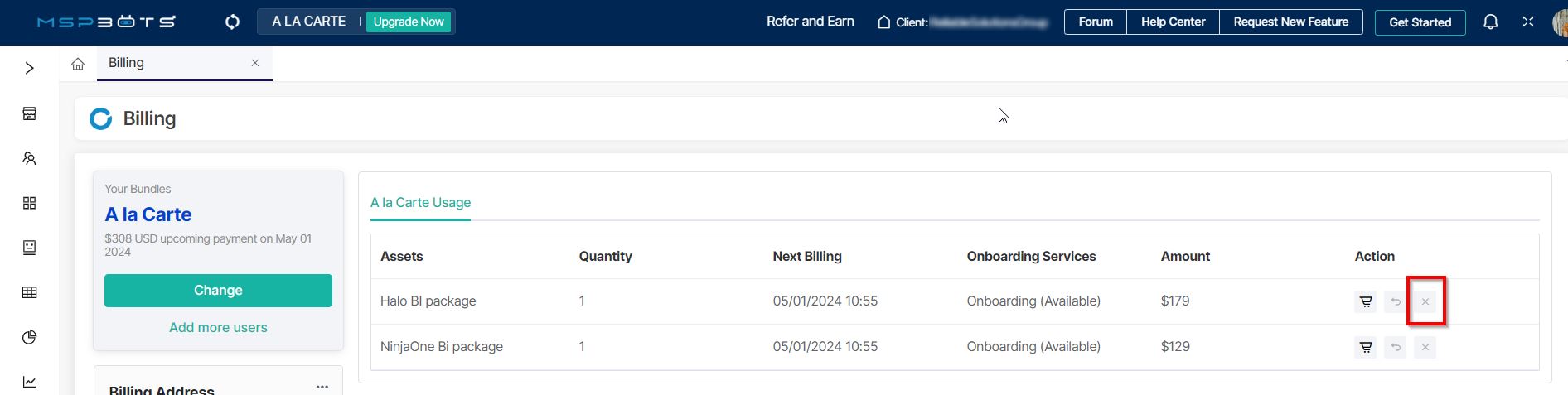Open the Add more users link
This screenshot has height=395, width=1568.
[x=218, y=328]
